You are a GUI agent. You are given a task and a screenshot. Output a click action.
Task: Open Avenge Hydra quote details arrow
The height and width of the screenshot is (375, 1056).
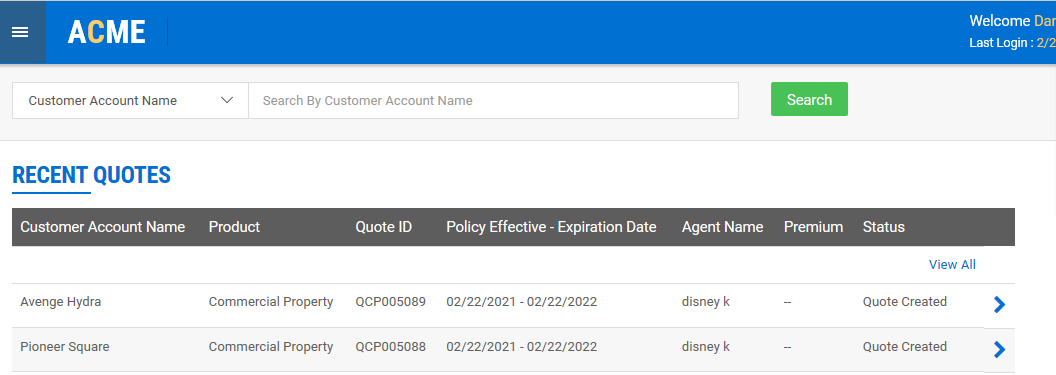[x=999, y=305]
